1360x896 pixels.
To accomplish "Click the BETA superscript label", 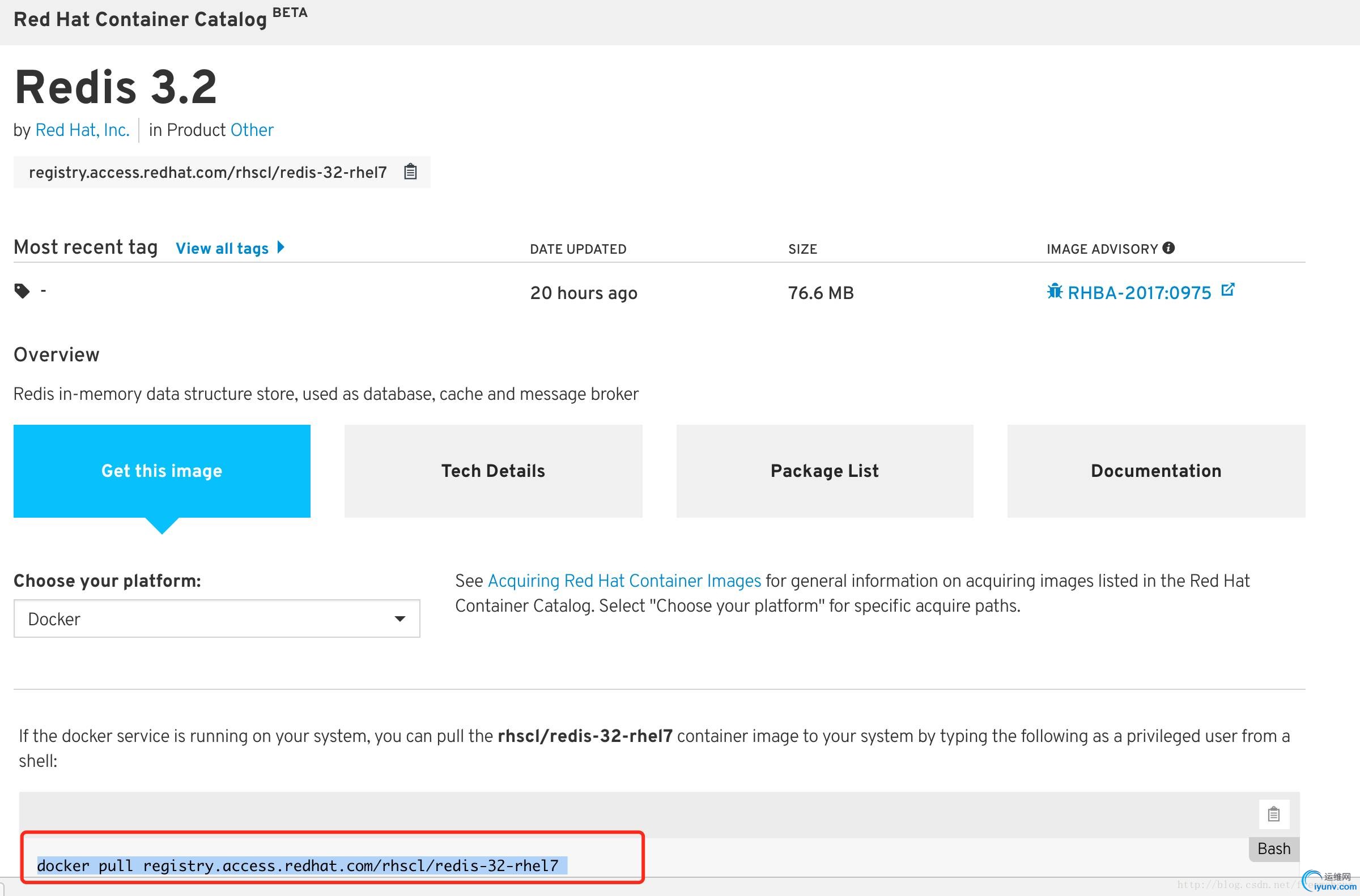I will coord(290,12).
